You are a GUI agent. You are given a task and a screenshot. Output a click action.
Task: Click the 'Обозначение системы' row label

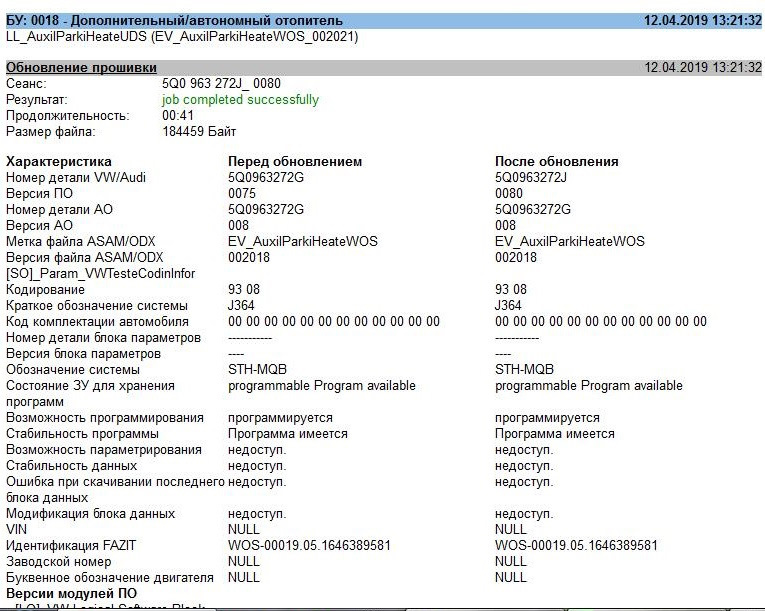[x=73, y=370]
